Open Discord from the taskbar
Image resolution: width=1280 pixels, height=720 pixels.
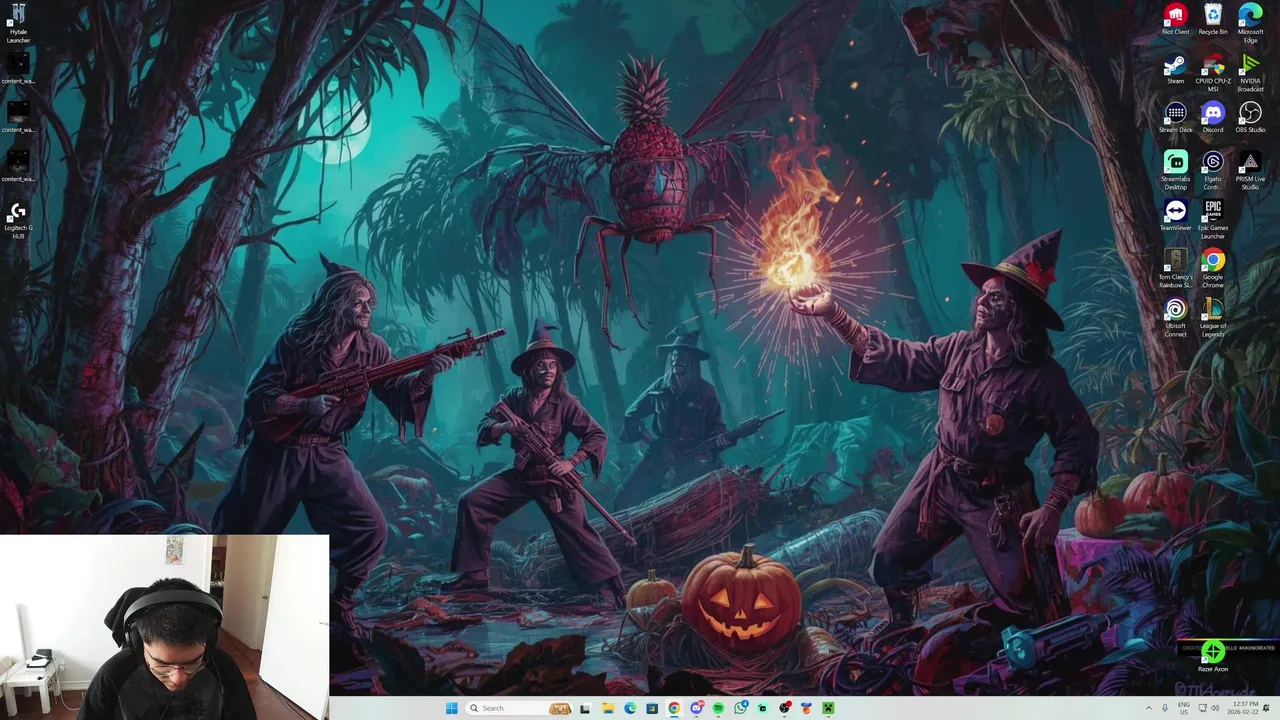[697, 708]
